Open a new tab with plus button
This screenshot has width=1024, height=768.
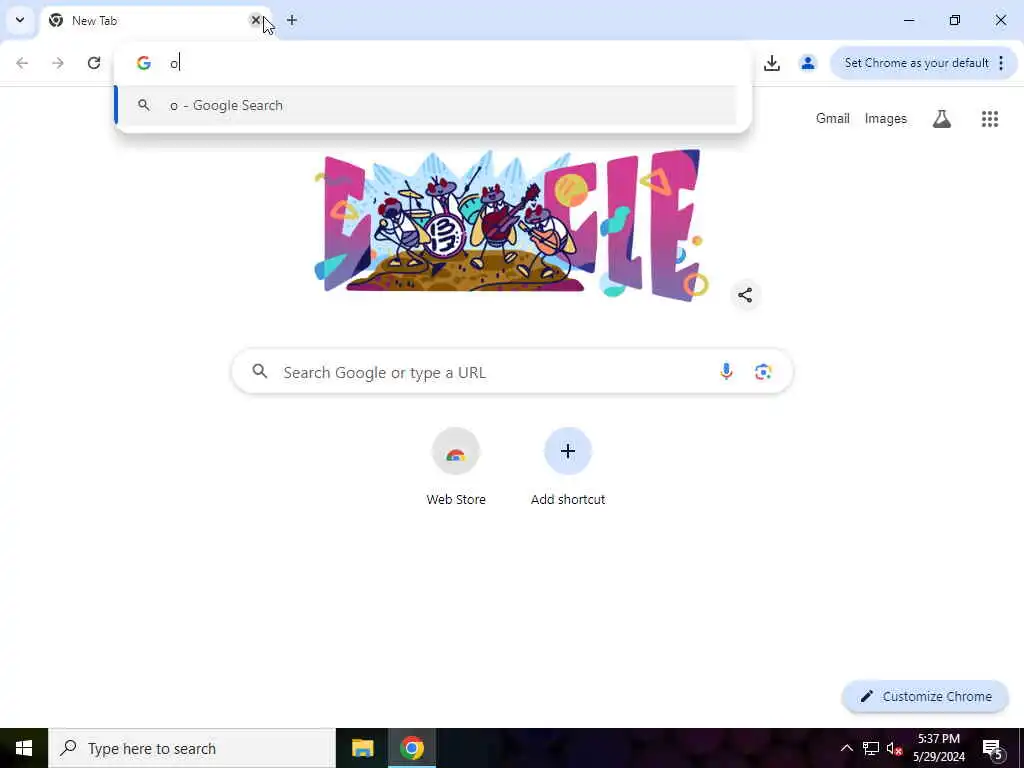[292, 20]
